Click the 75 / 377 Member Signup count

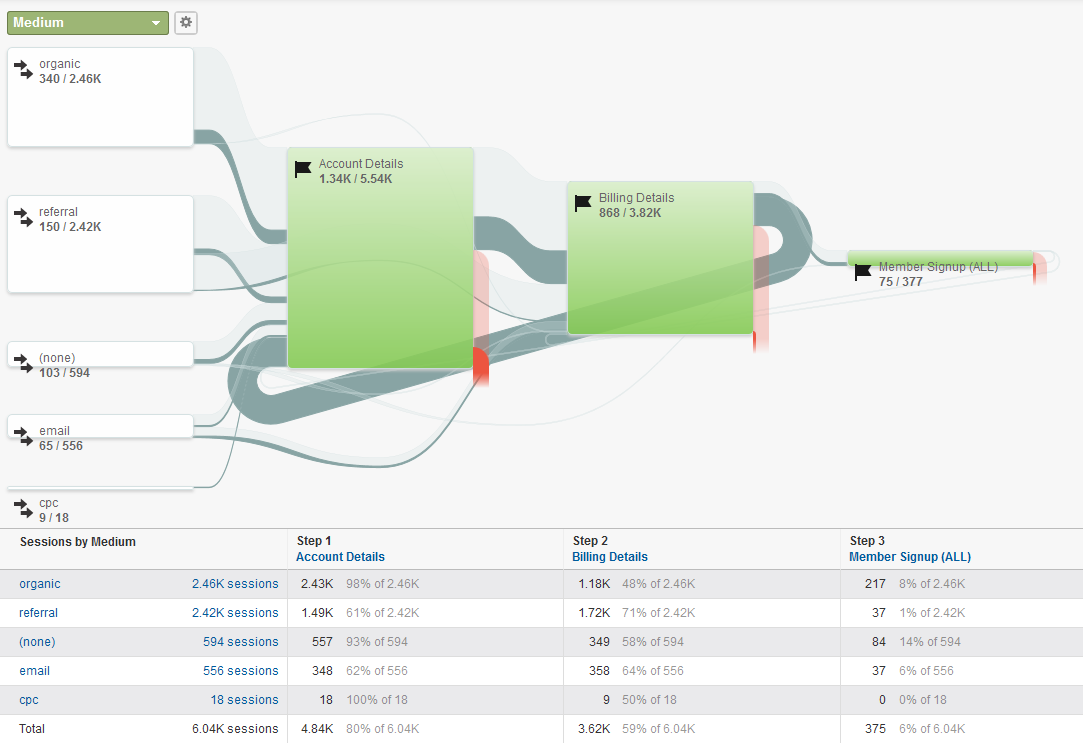[901, 282]
